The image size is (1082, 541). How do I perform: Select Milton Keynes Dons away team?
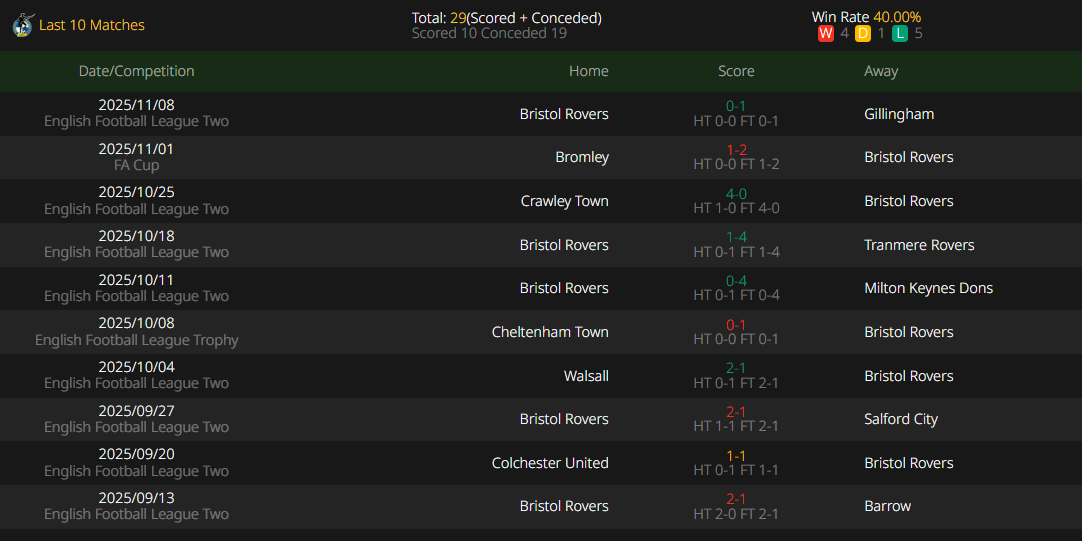pyautogui.click(x=928, y=288)
